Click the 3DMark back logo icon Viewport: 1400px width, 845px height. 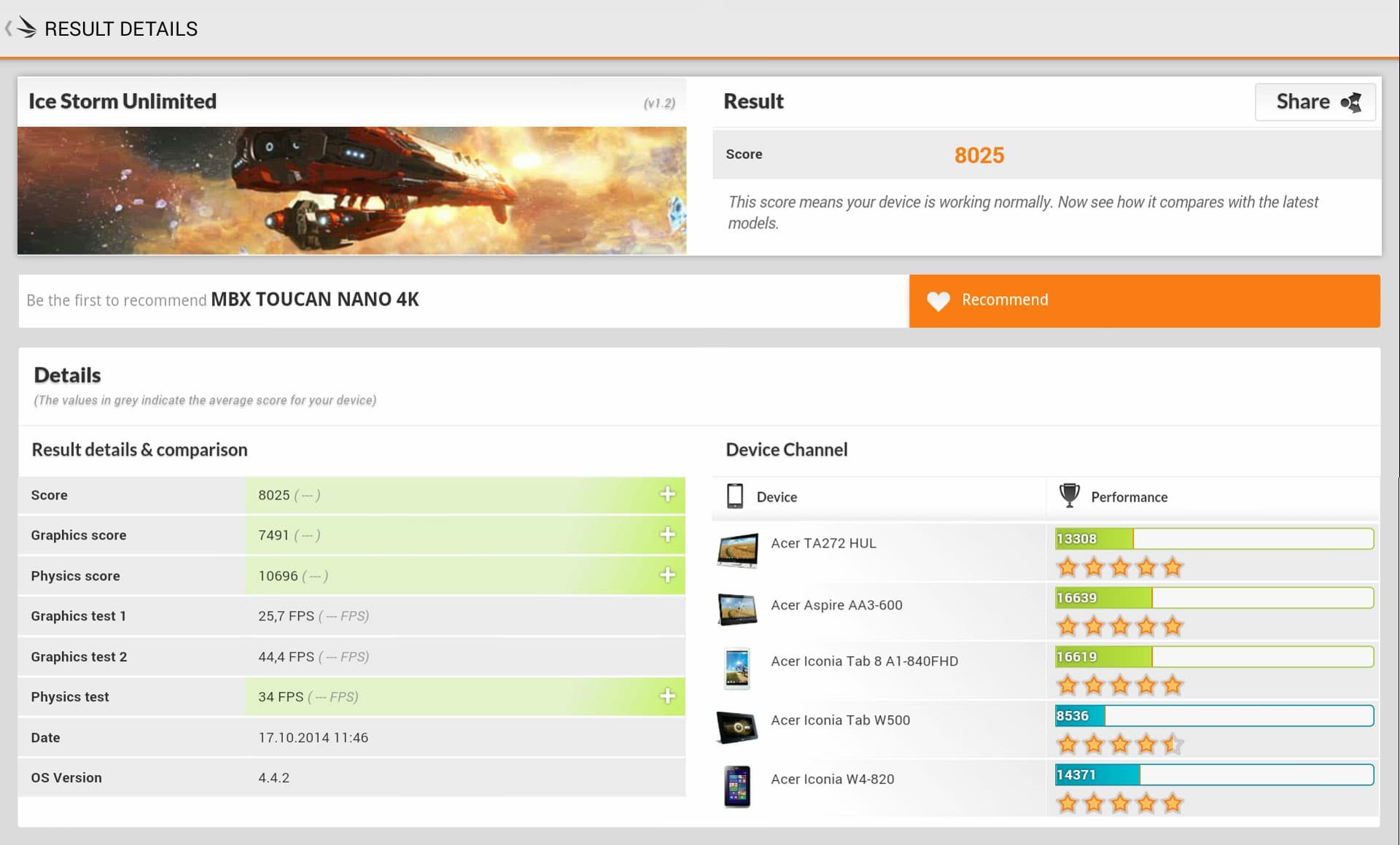click(x=25, y=28)
